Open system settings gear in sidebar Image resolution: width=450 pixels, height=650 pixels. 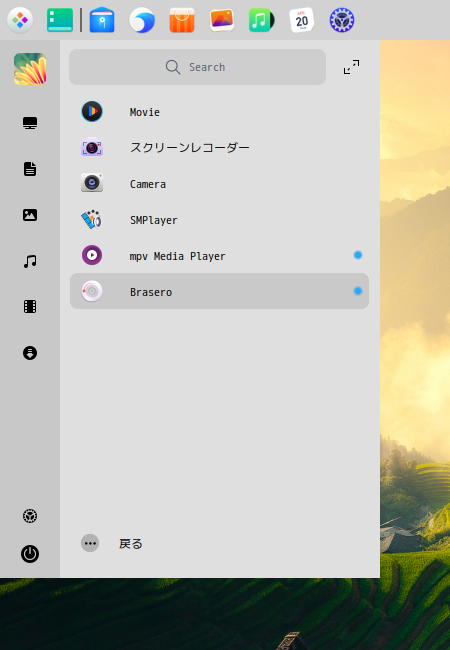click(30, 516)
